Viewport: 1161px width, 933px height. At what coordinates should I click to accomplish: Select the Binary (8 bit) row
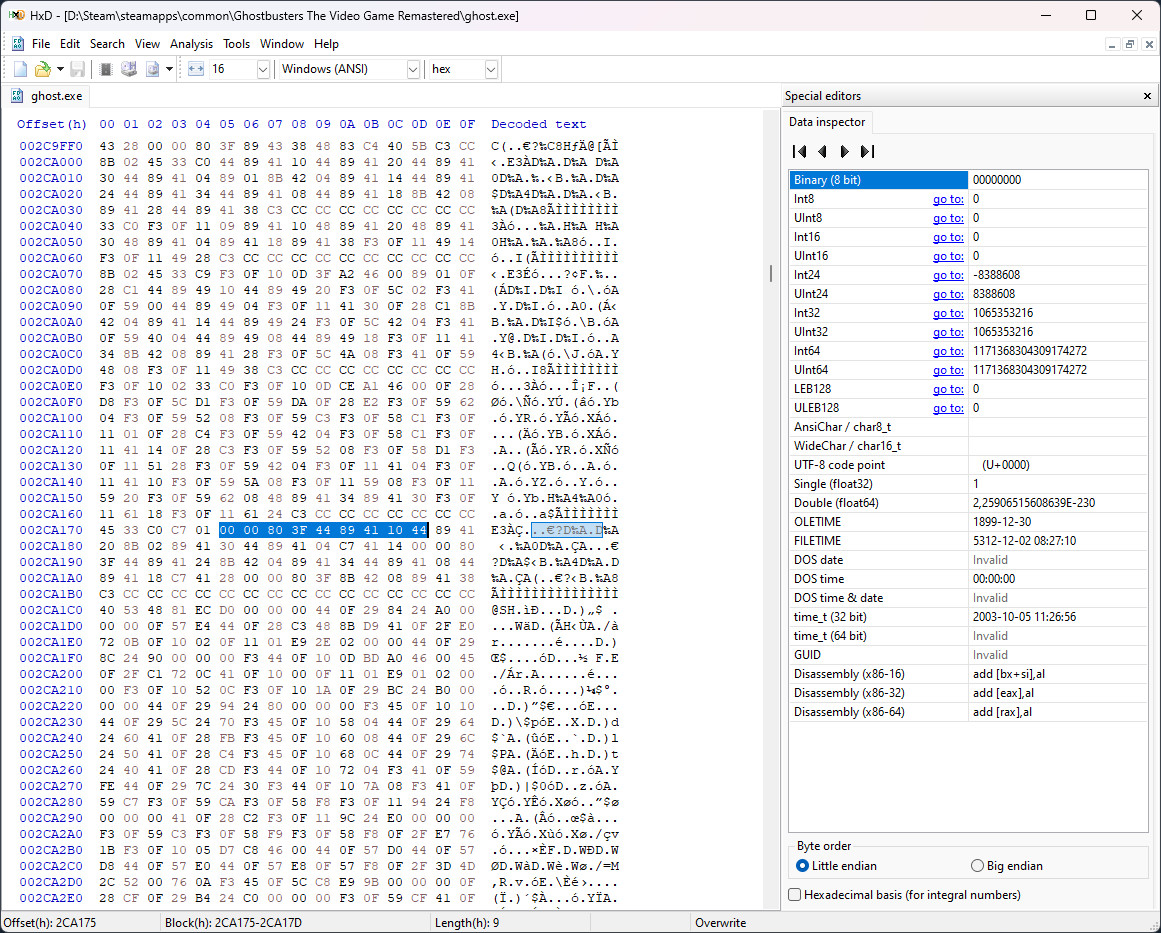968,180
